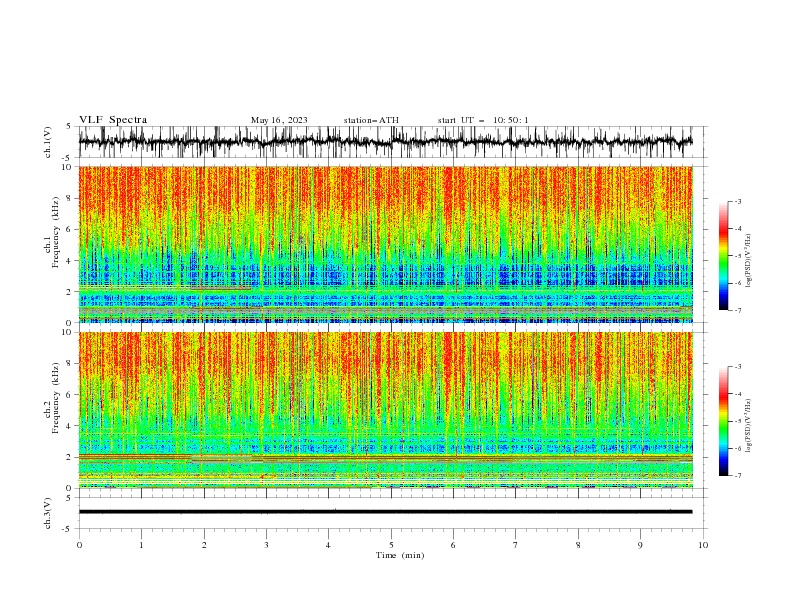Click the 'ch.1(V)' waveform axis label
This screenshot has height=612, width=792.
click(48, 142)
